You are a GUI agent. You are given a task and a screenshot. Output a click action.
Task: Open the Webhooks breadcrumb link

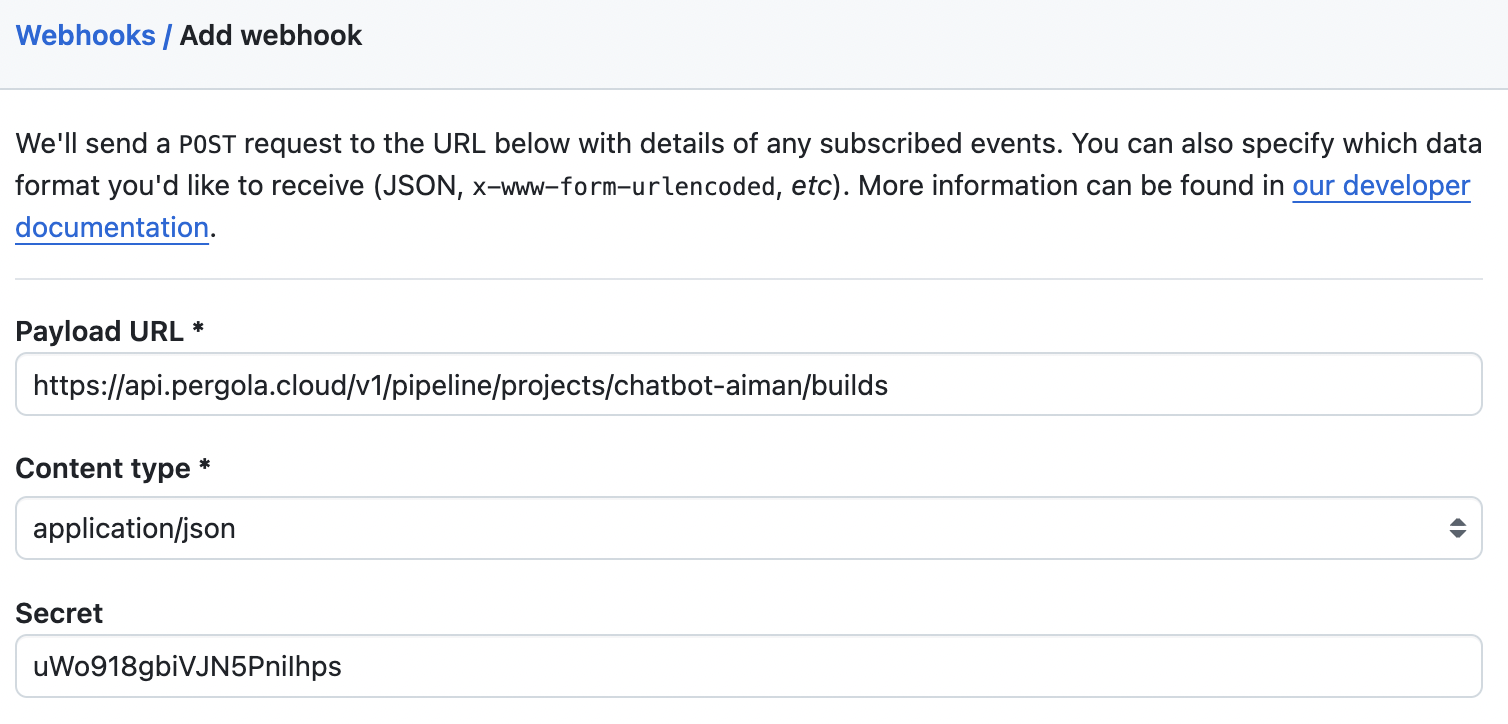coord(86,36)
